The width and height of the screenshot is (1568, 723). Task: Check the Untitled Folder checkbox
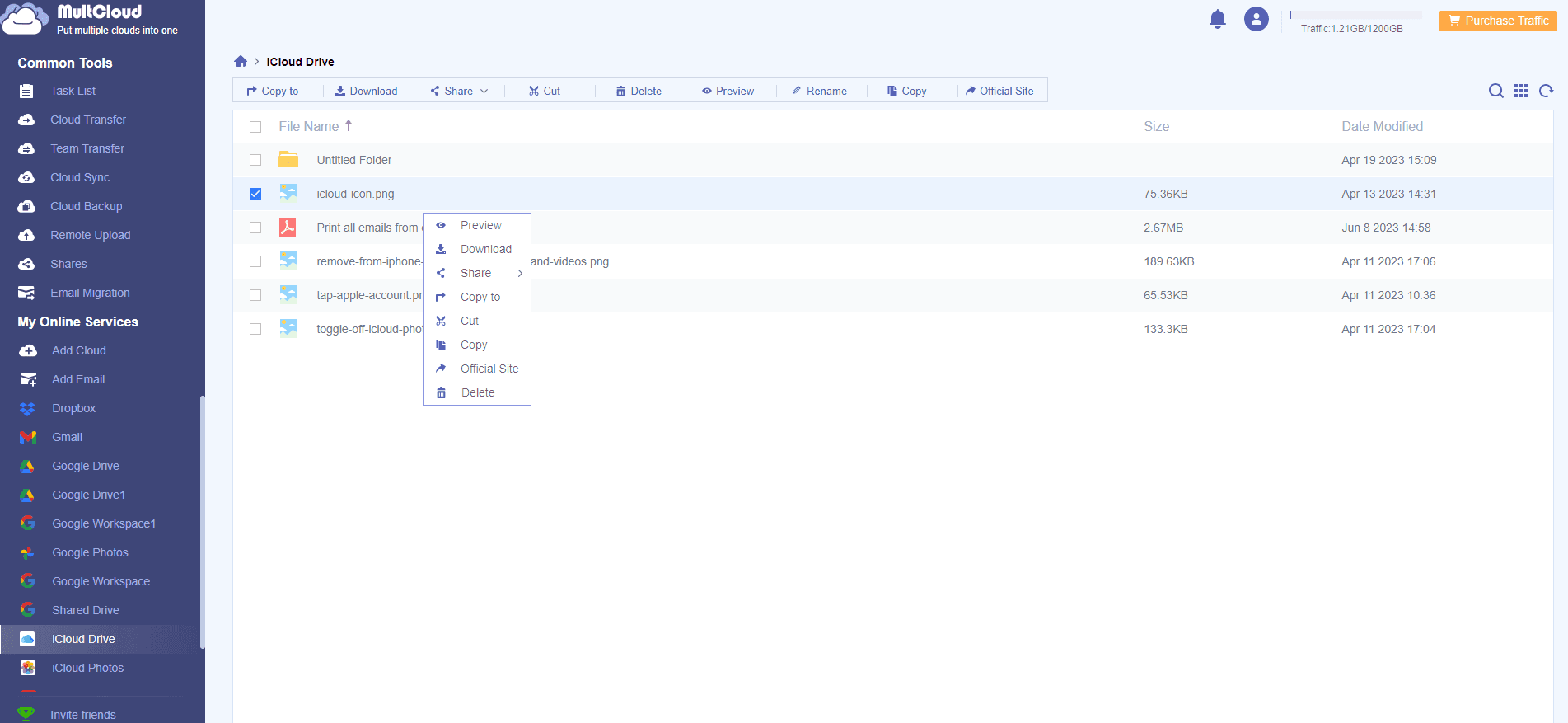(255, 160)
